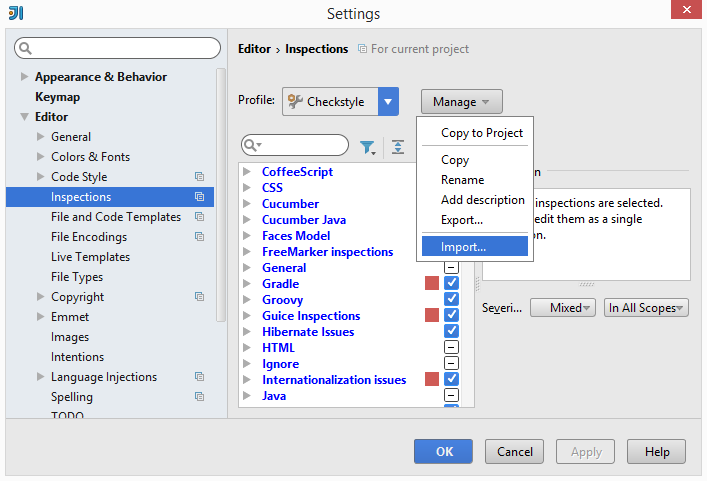Image resolution: width=707 pixels, height=481 pixels.
Task: Click the IntelliJ logo in title bar
Action: (16, 13)
